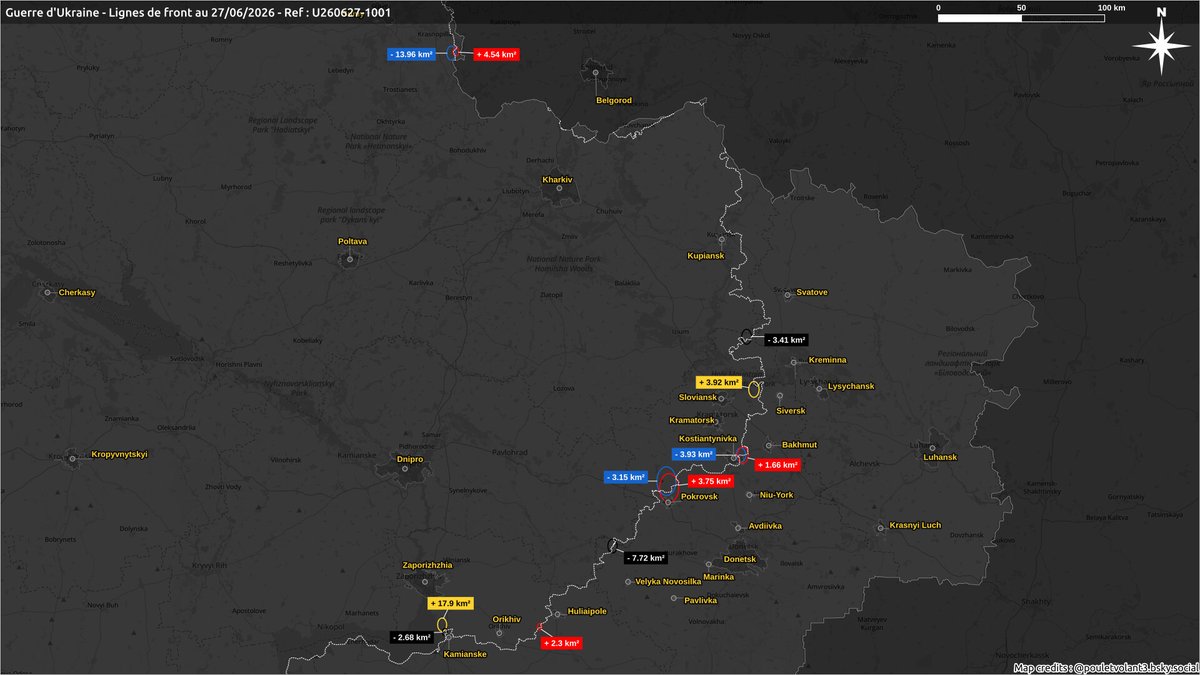This screenshot has width=1200, height=675.
Task: Click the 'Donetsk' city label
Action: click(740, 558)
